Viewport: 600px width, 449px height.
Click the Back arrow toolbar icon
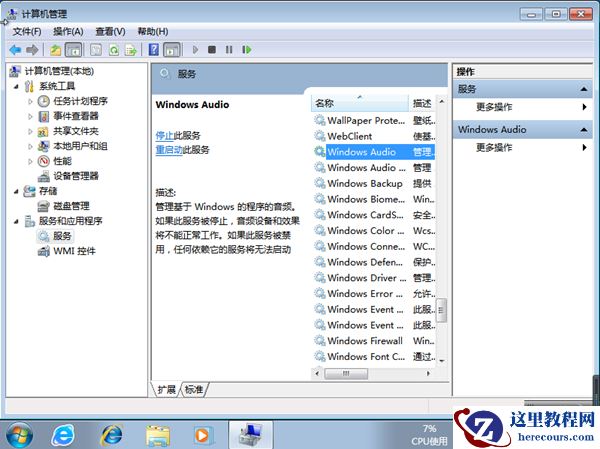(15, 50)
